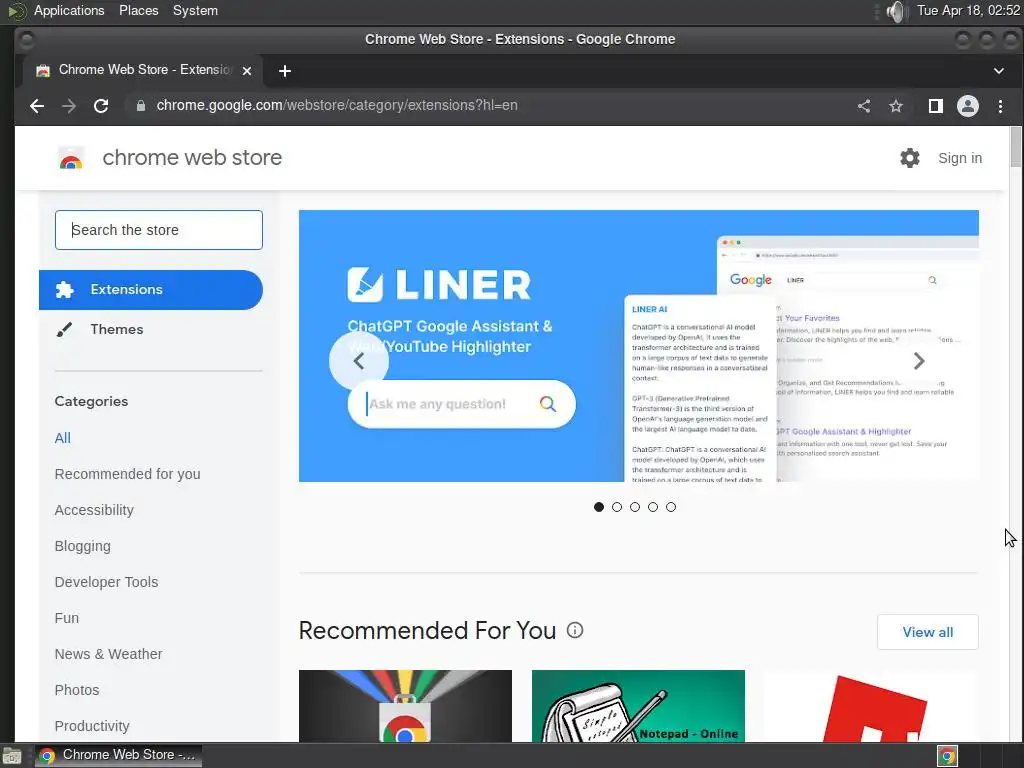Viewport: 1024px width, 768px height.
Task: Open the web store settings gear
Action: click(x=910, y=158)
